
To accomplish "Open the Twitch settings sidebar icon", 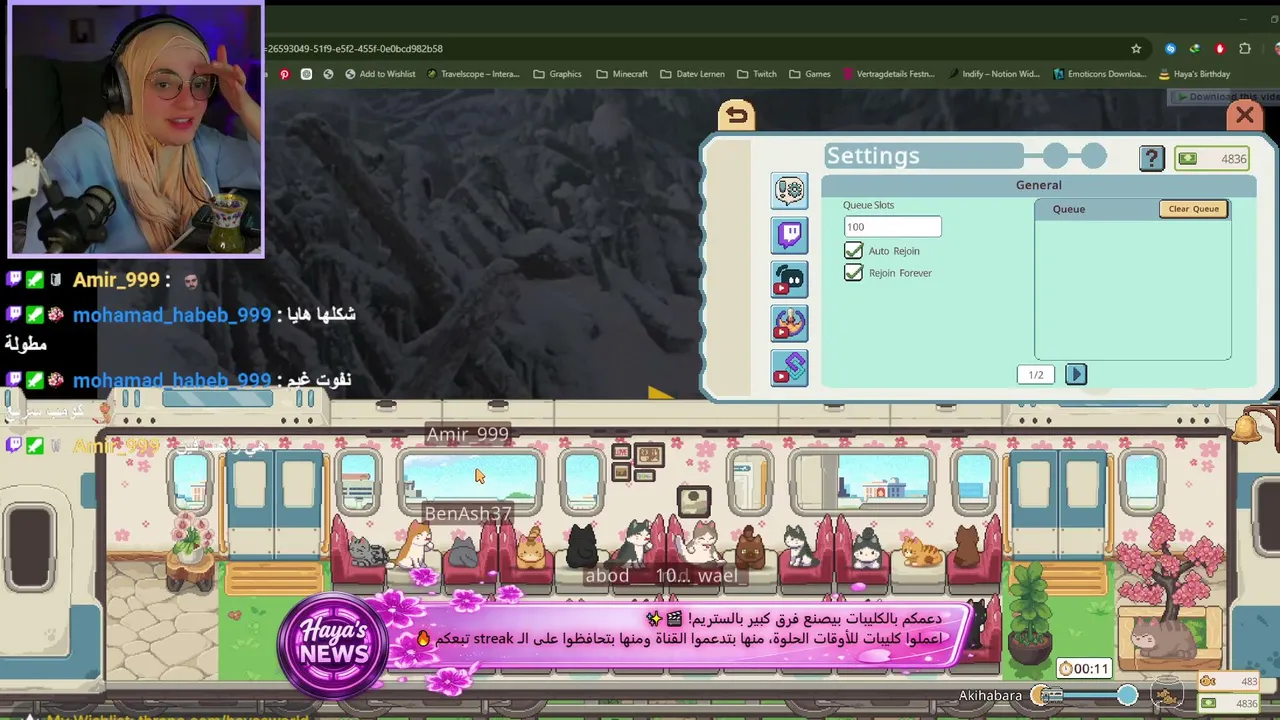I will (789, 235).
